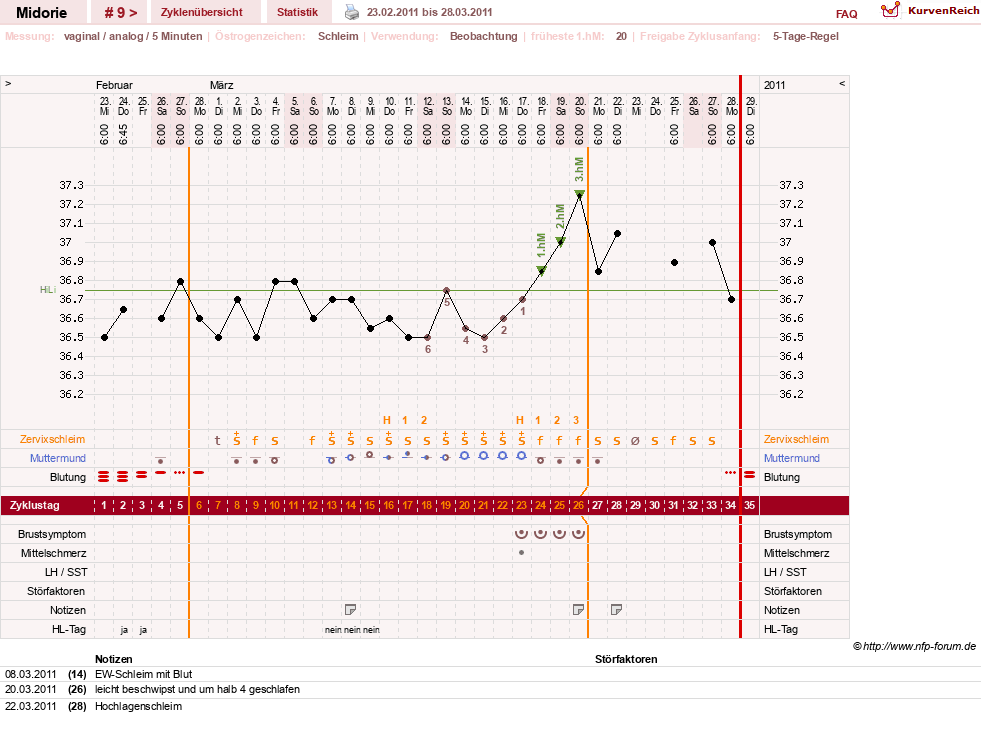The height and width of the screenshot is (738, 981).
Task: Open the Zyklenübersicht tab
Action: [201, 13]
